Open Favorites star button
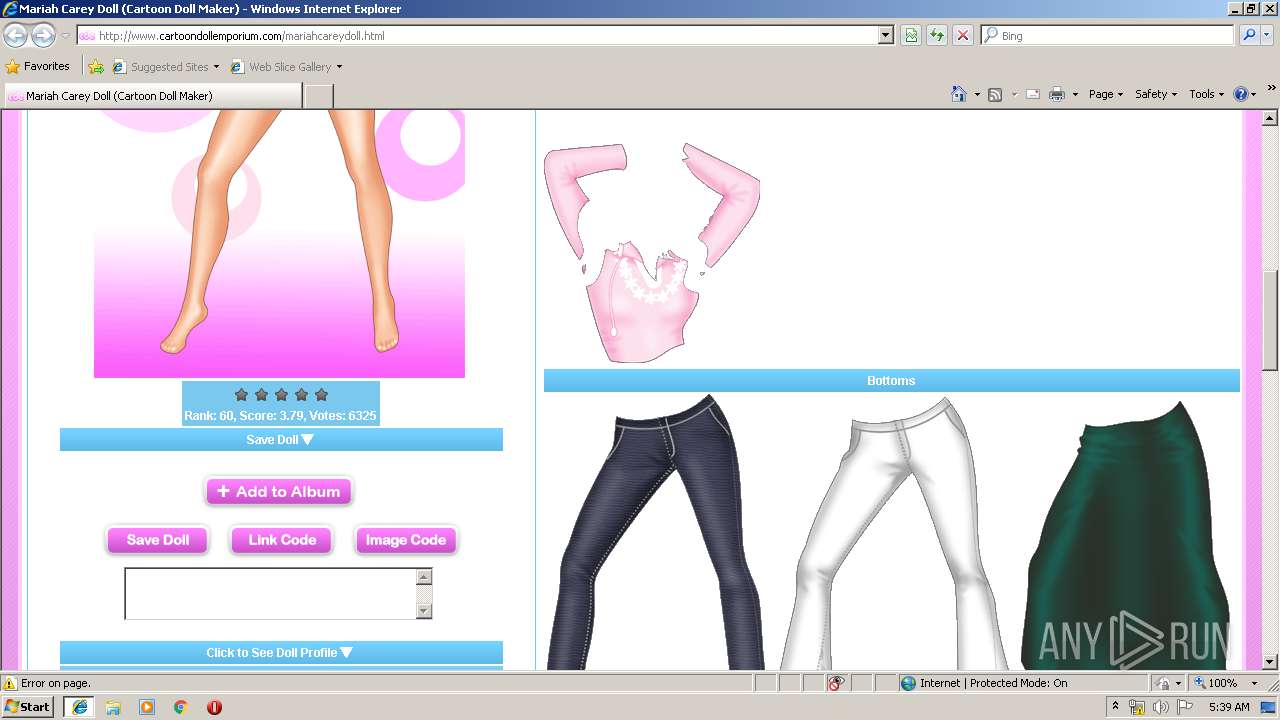The image size is (1280, 720). point(37,67)
